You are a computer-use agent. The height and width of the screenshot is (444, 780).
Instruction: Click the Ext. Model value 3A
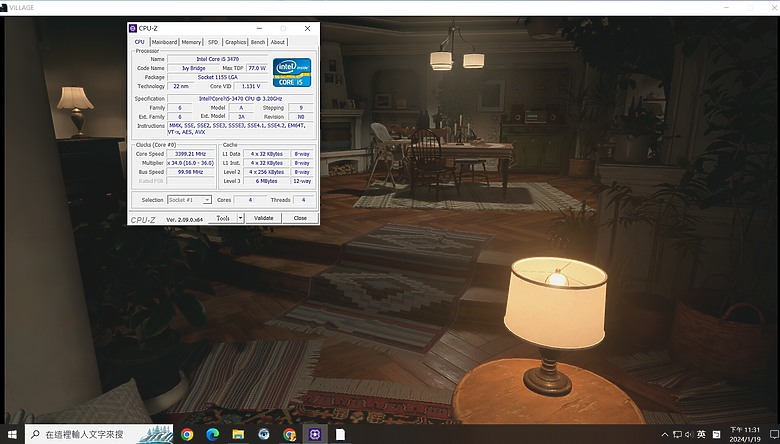241,117
